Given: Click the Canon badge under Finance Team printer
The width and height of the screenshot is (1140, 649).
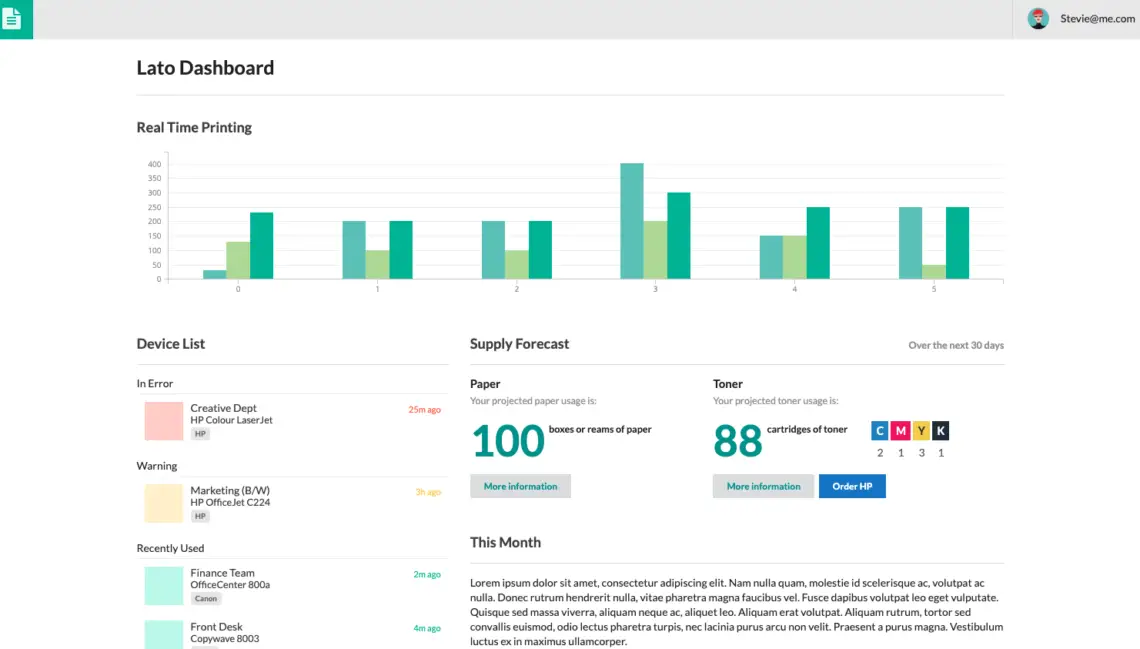Looking at the screenshot, I should click(205, 598).
